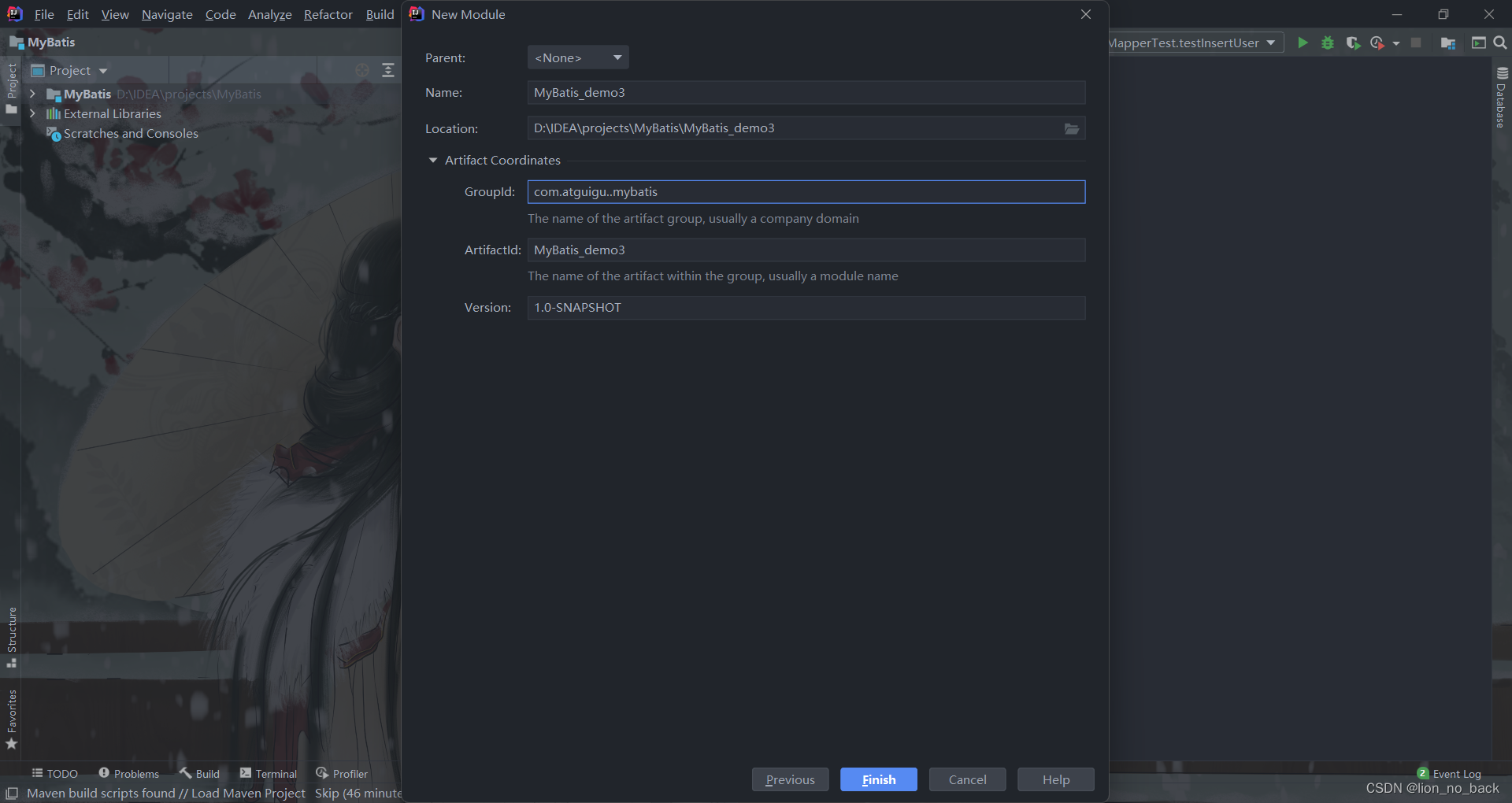
Task: Click the Finish button
Action: [x=879, y=779]
